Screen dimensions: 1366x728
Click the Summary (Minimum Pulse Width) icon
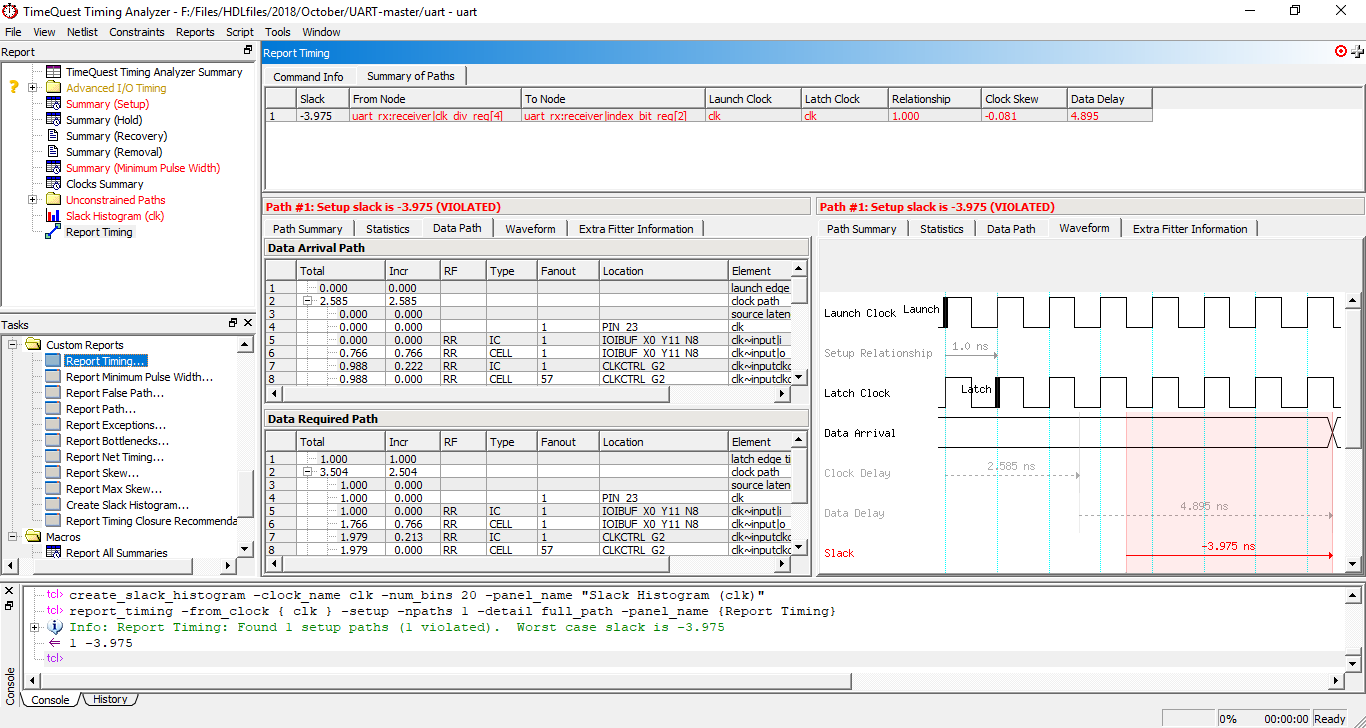coord(53,168)
